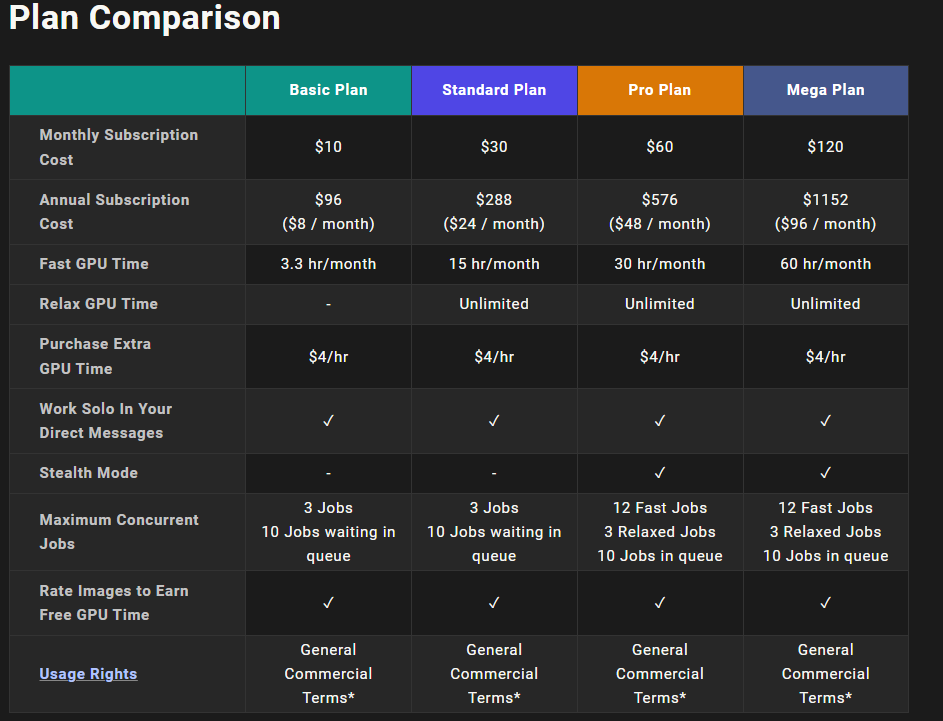This screenshot has height=721, width=943.
Task: Click the Maximum Concurrent Jobs label
Action: (x=119, y=532)
